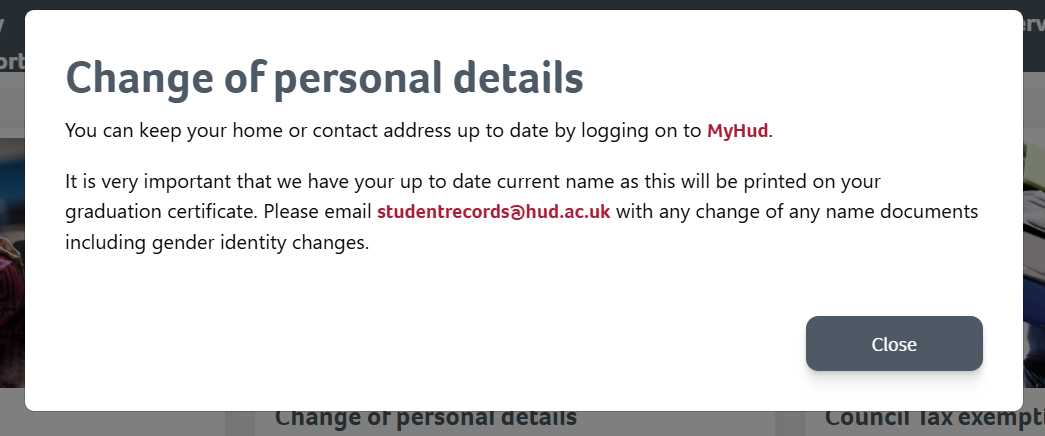This screenshot has height=436, width=1045.
Task: Click the dimmed photo right of the dialog
Action: pos(1034,260)
